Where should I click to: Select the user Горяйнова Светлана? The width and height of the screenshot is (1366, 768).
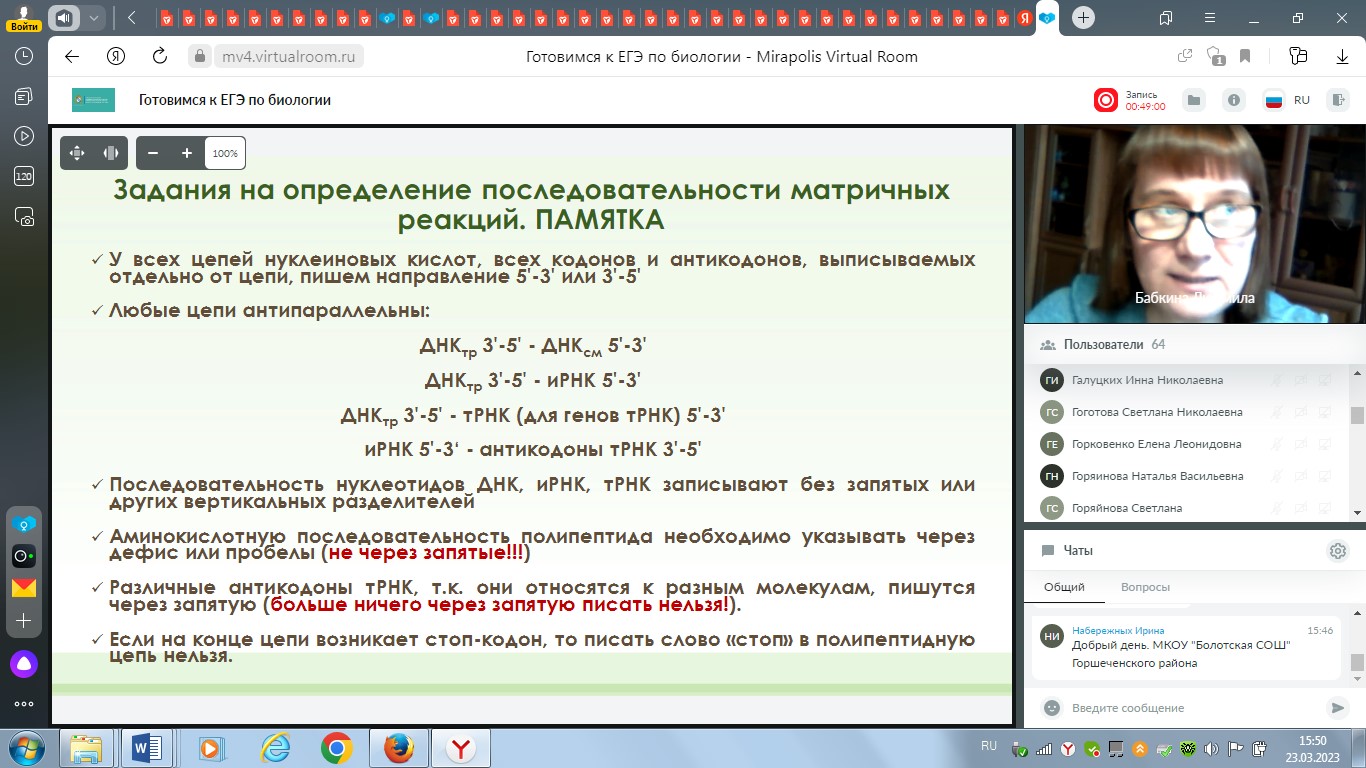(1127, 508)
